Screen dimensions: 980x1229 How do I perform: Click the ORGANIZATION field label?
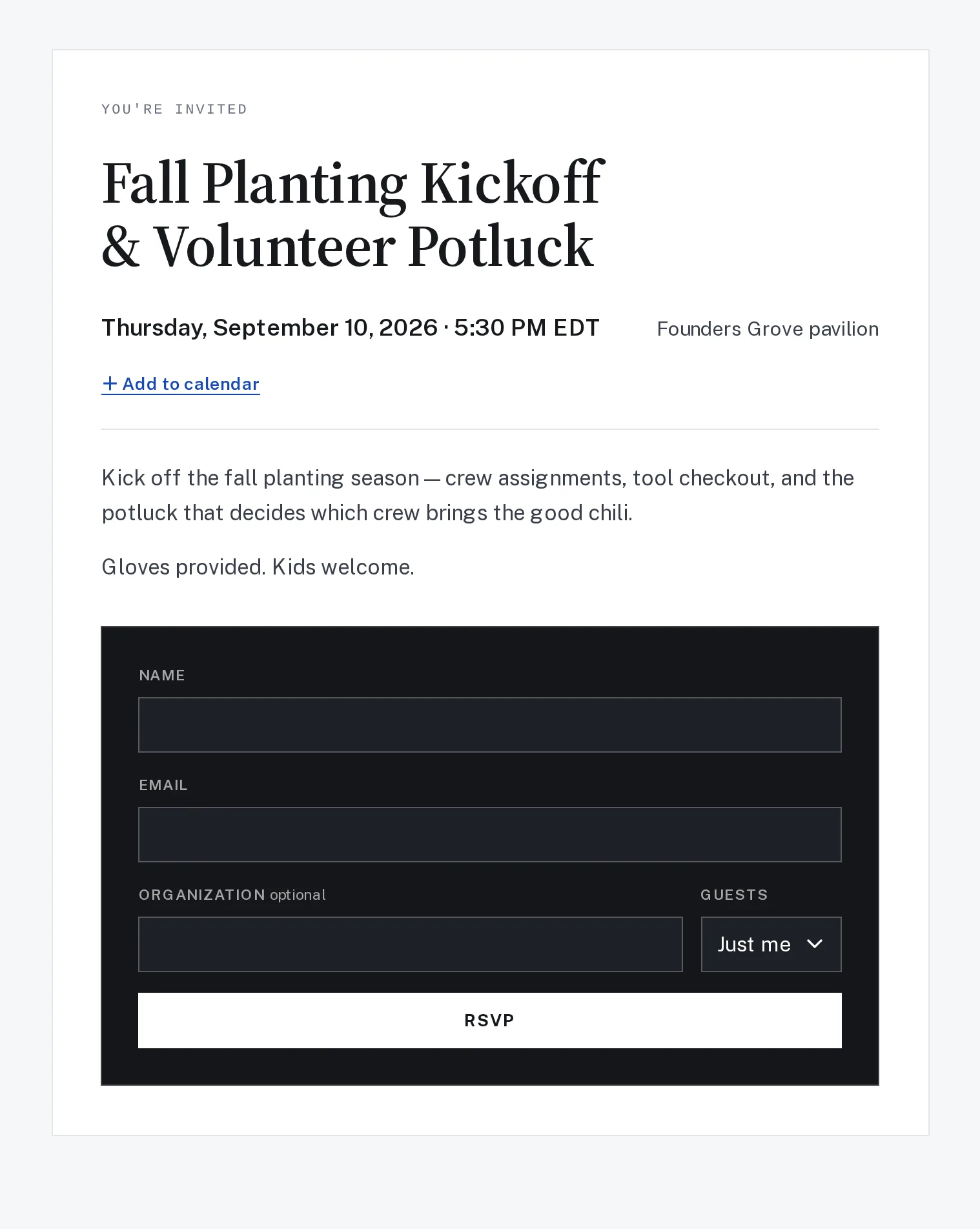coord(202,895)
